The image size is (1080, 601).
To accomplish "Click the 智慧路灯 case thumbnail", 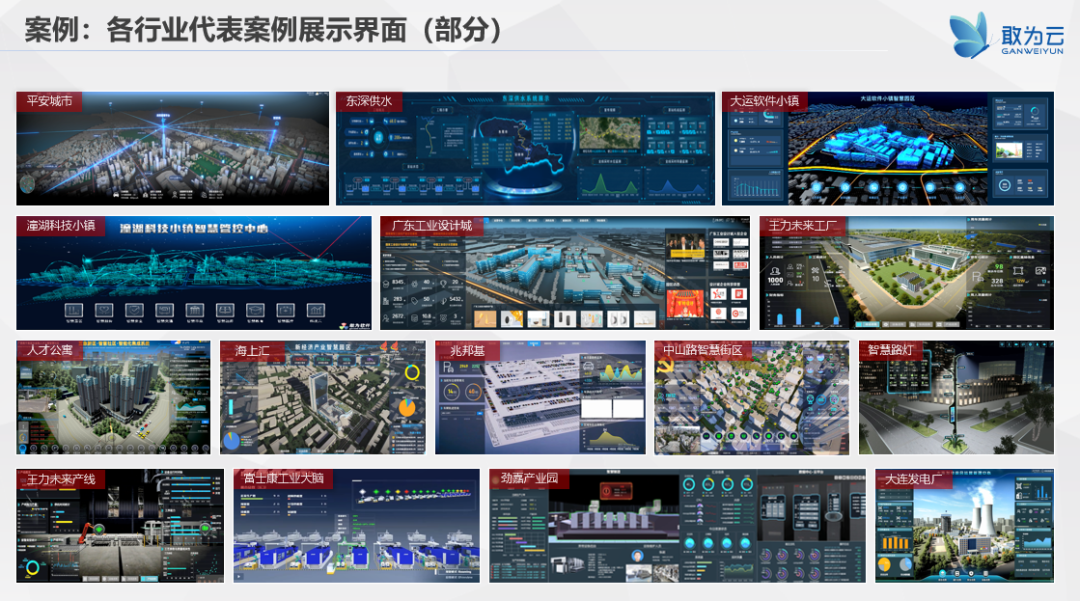I will (956, 397).
